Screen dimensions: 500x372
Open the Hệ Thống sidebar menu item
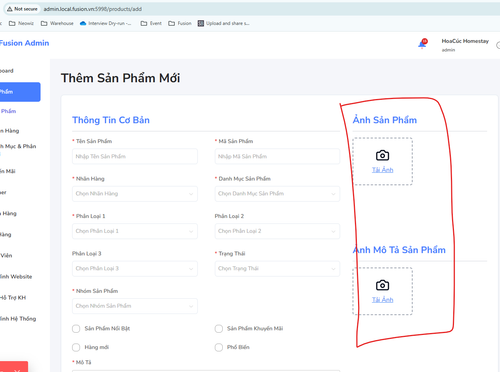pyautogui.click(x=18, y=319)
